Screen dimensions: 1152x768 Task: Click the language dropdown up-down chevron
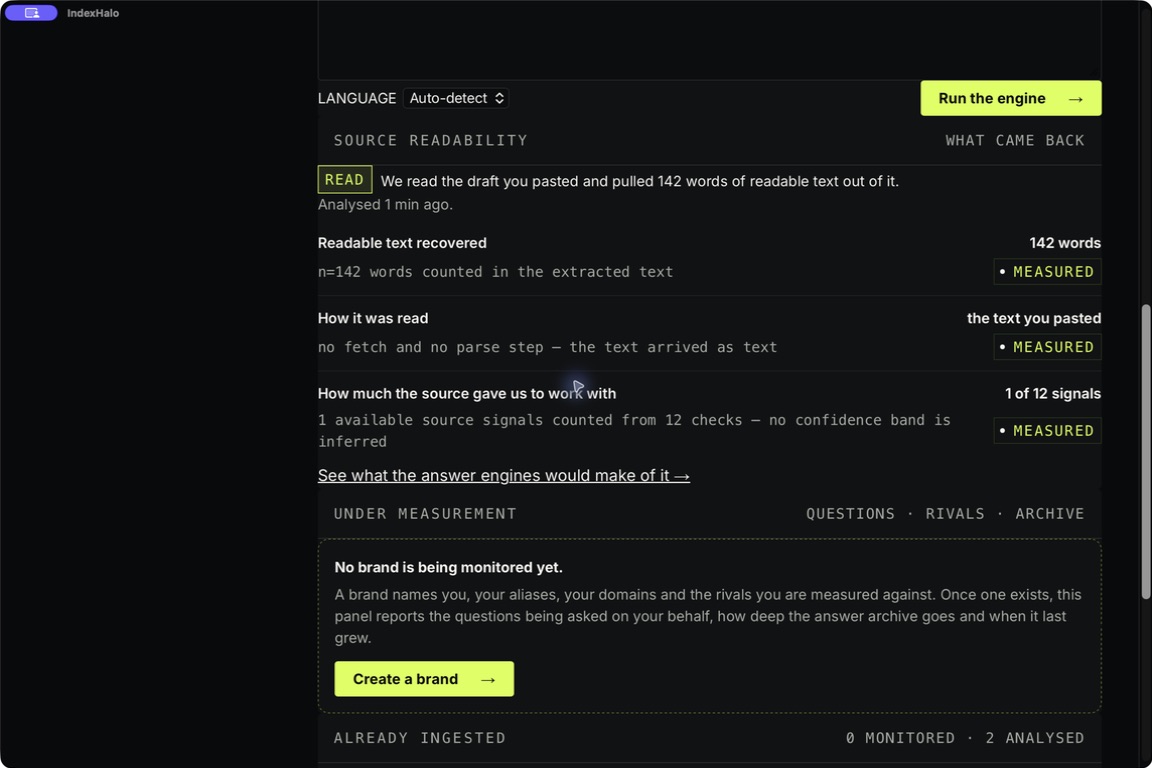click(x=499, y=98)
